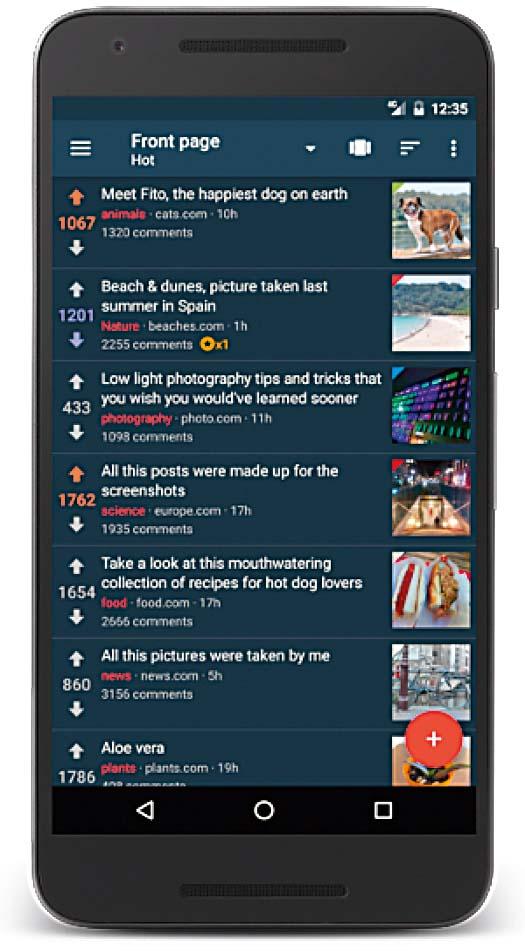Upvote the Aloe vera post
Screen dimensions: 525x951
pyautogui.click(x=76, y=751)
